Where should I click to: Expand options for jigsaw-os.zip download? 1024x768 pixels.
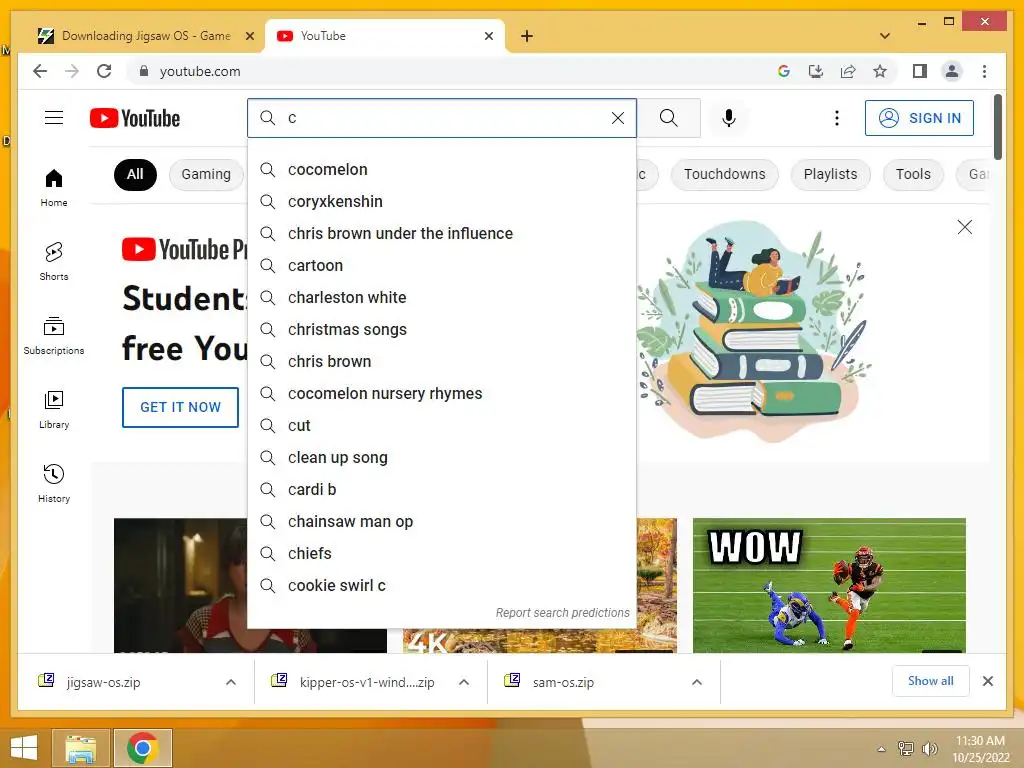[x=231, y=682]
